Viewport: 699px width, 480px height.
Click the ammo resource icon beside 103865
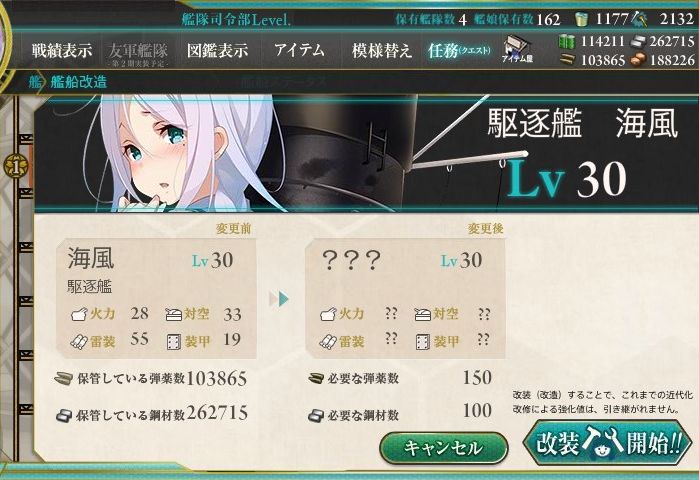point(567,60)
